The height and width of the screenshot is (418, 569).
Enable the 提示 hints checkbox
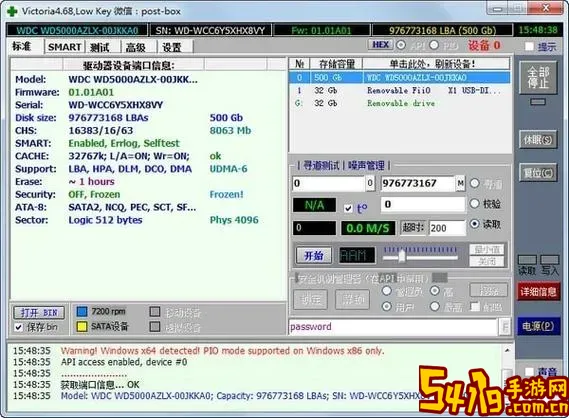tap(529, 46)
